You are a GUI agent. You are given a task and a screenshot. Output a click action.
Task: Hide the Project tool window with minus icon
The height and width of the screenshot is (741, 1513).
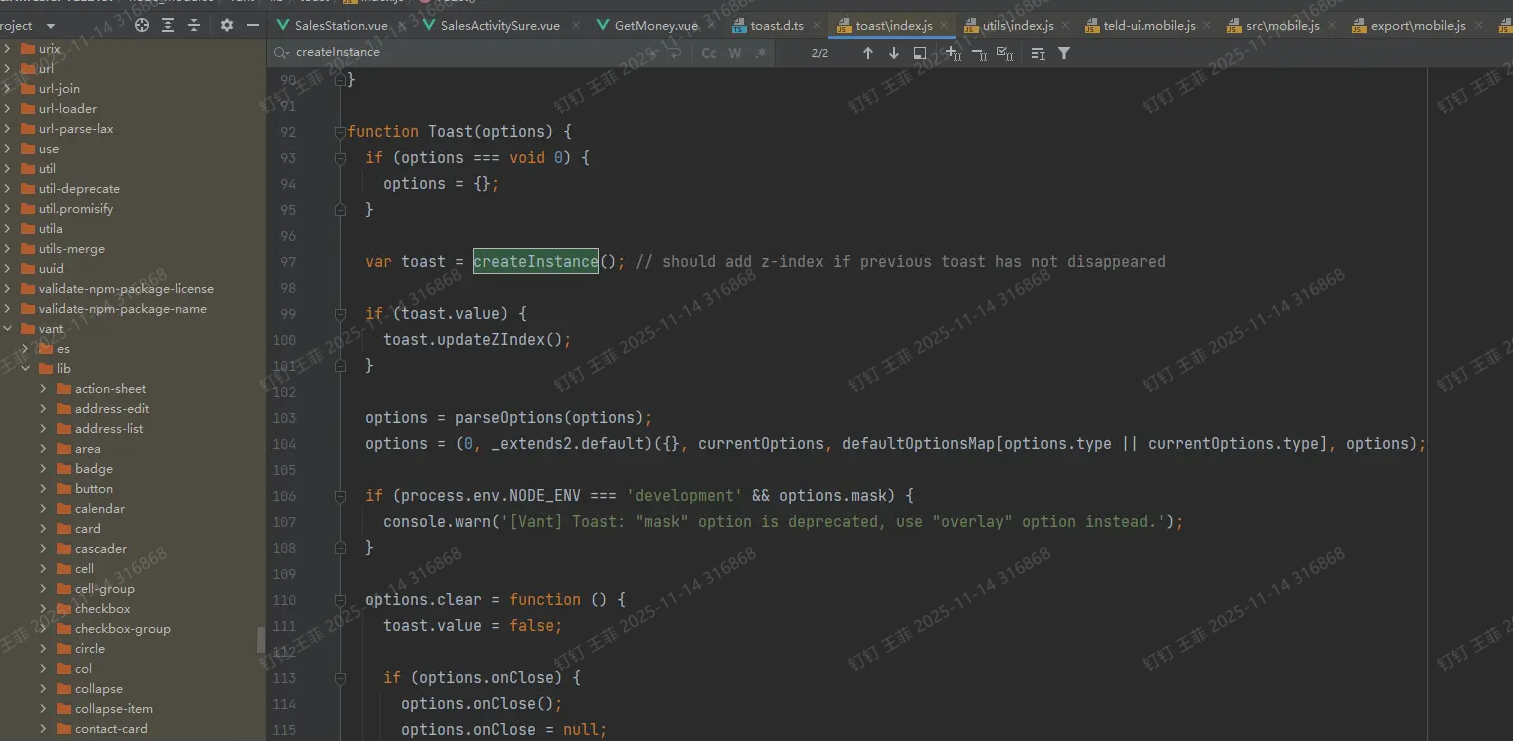(x=252, y=25)
